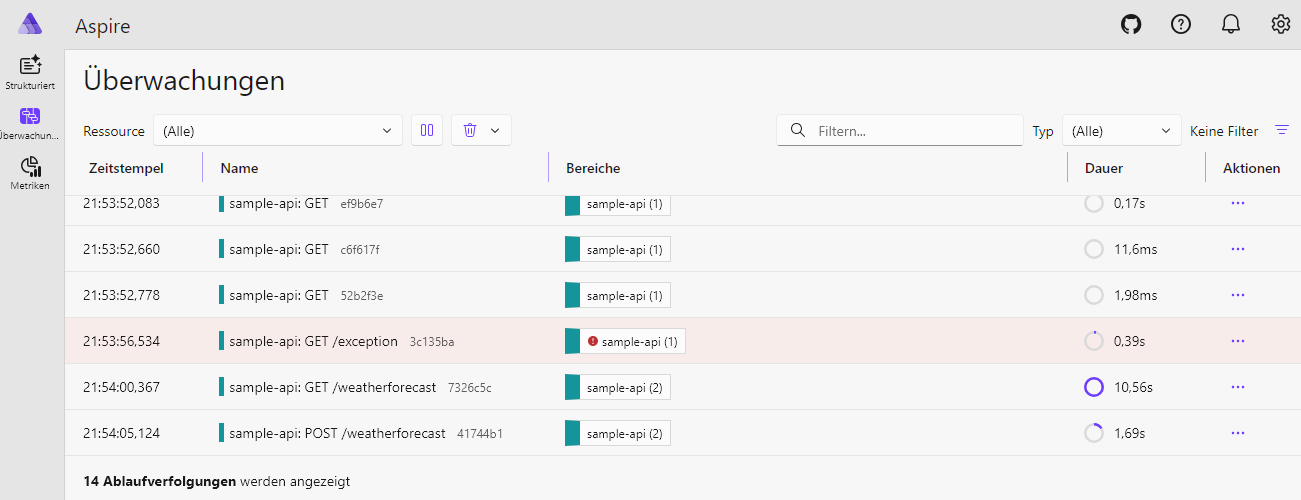Click 14 Ablaufverfolgungen status text
The width and height of the screenshot is (1301, 500).
click(x=160, y=481)
